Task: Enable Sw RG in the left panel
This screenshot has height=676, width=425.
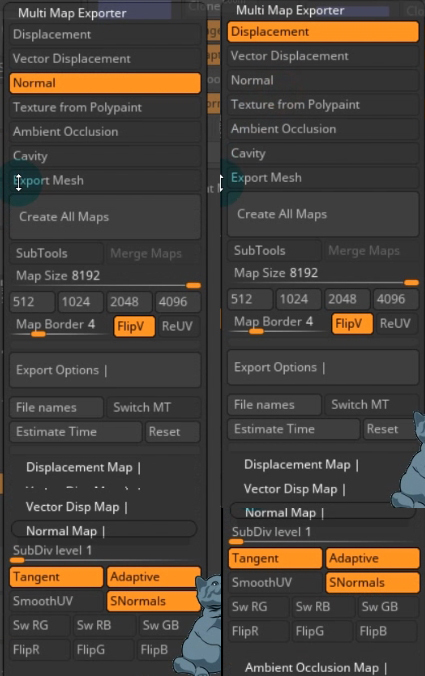Action: [x=40, y=625]
